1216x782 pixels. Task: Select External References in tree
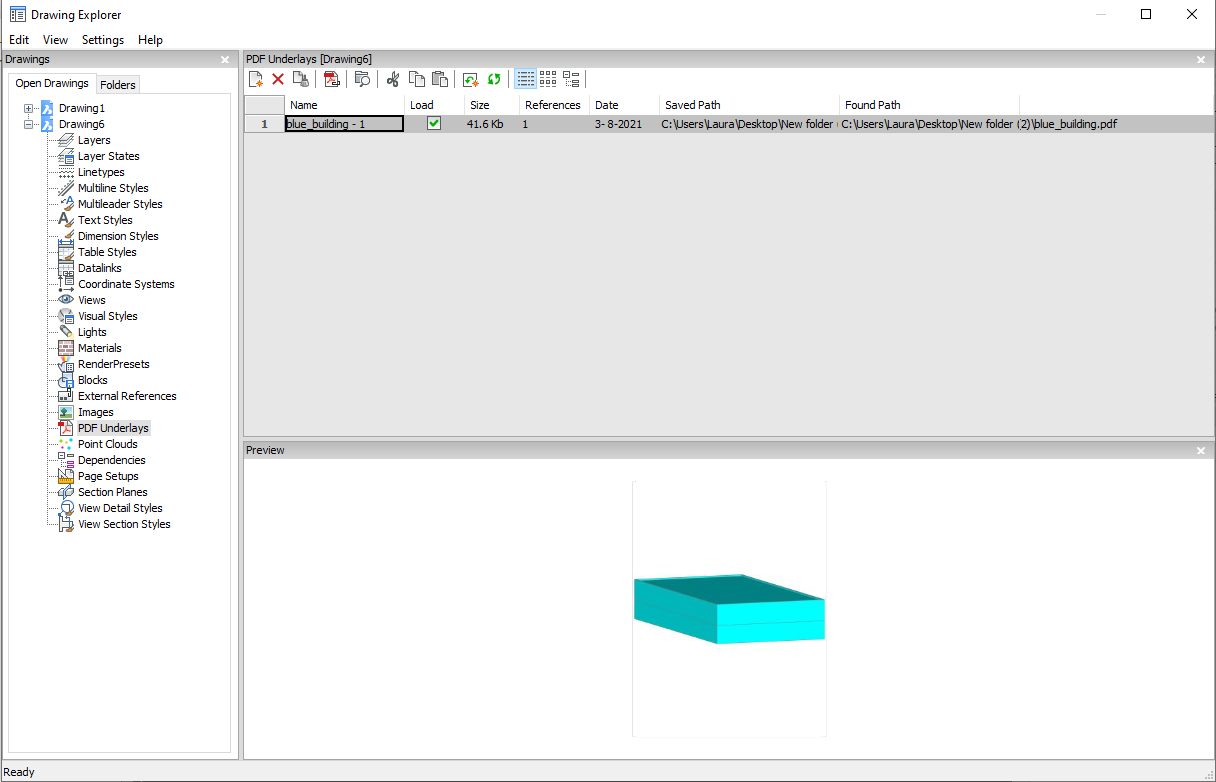[x=127, y=396]
